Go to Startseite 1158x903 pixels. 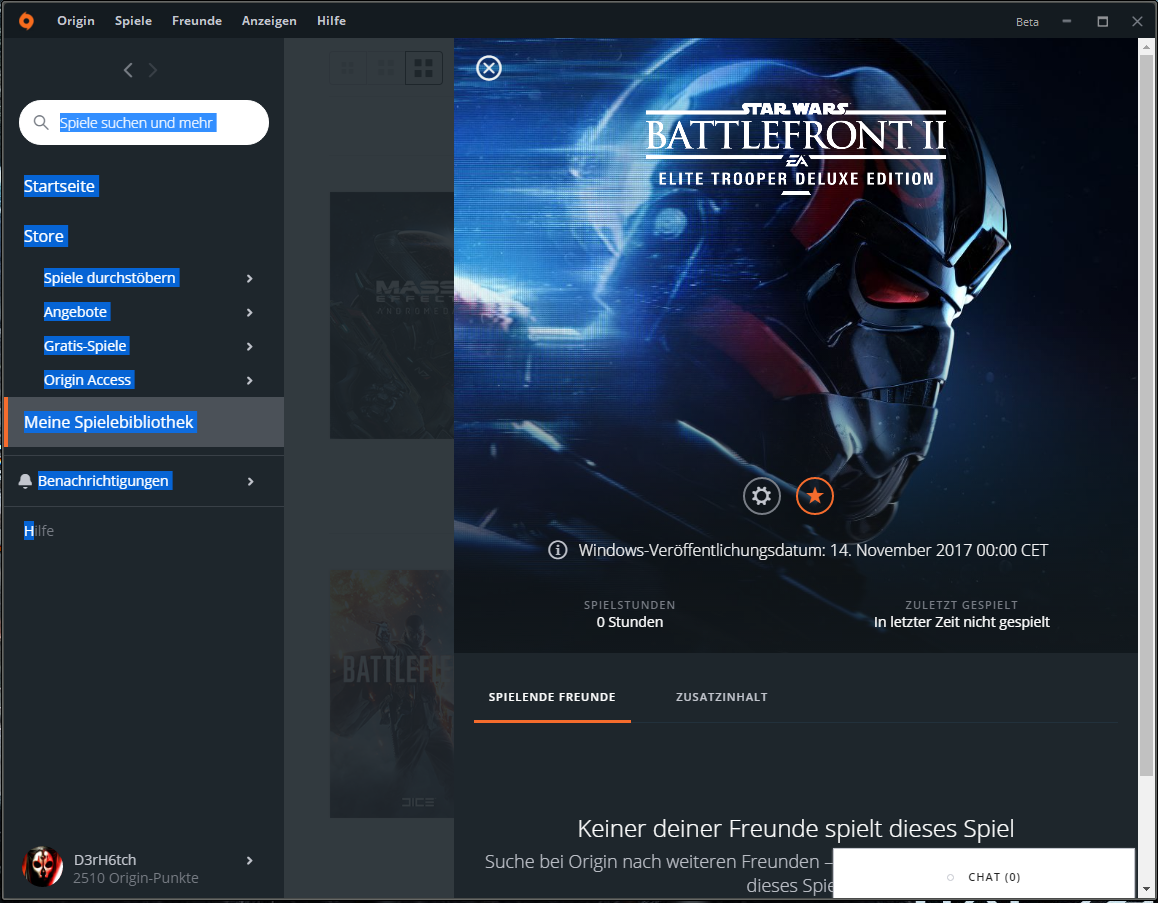60,186
